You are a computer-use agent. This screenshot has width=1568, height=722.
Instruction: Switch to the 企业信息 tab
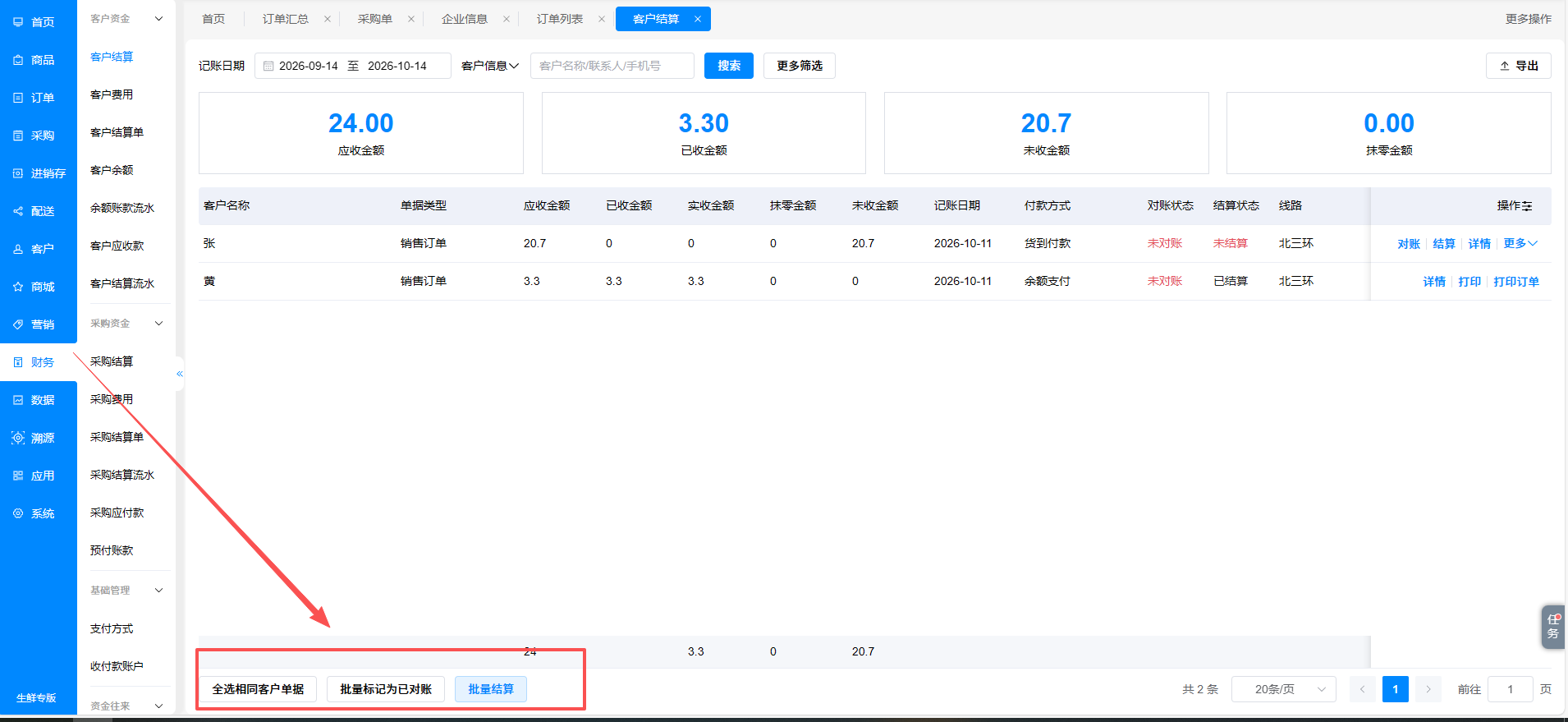(465, 19)
